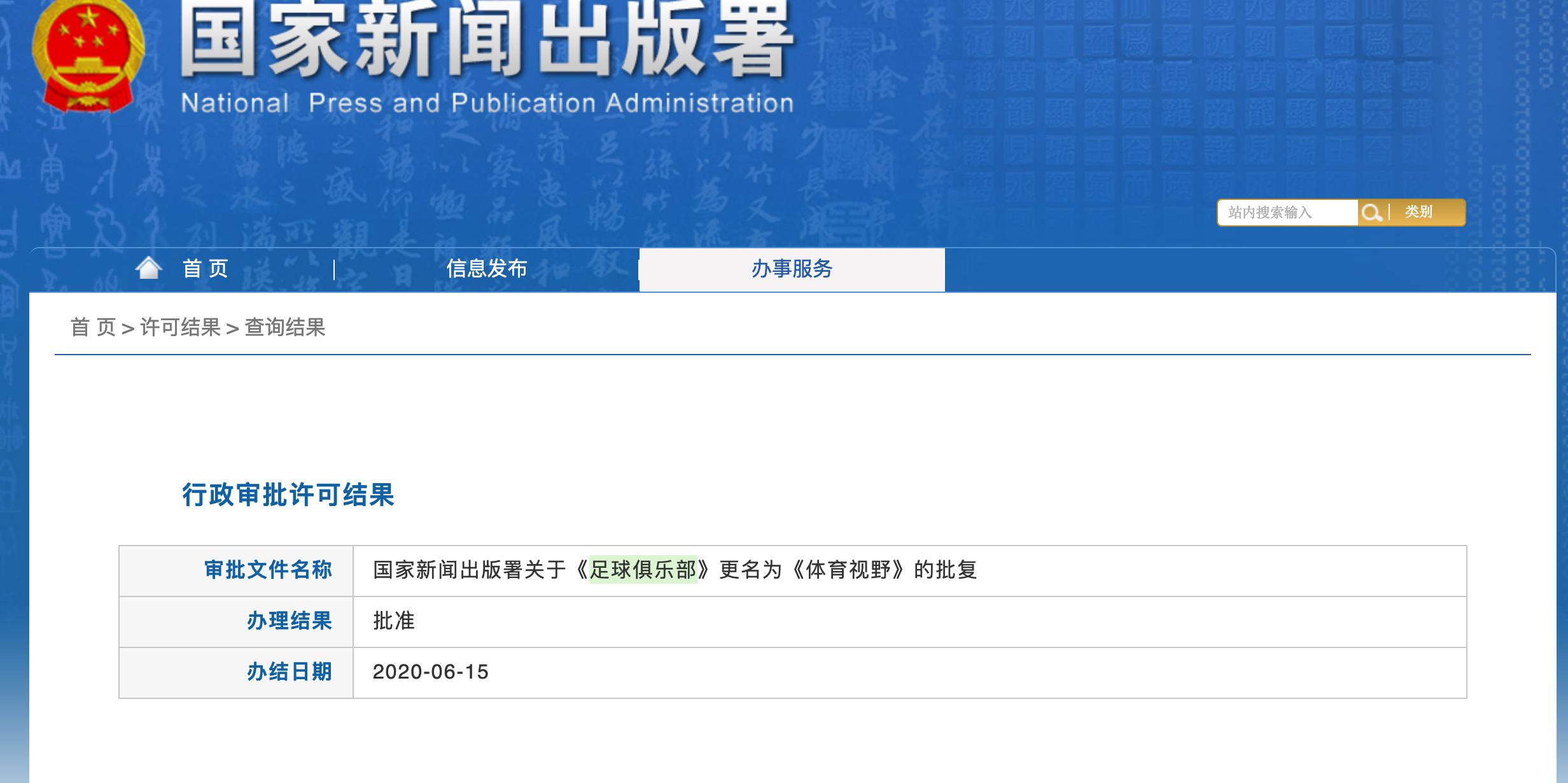The image size is (1568, 783).
Task: Click the magnifier search icon
Action: 1371,213
